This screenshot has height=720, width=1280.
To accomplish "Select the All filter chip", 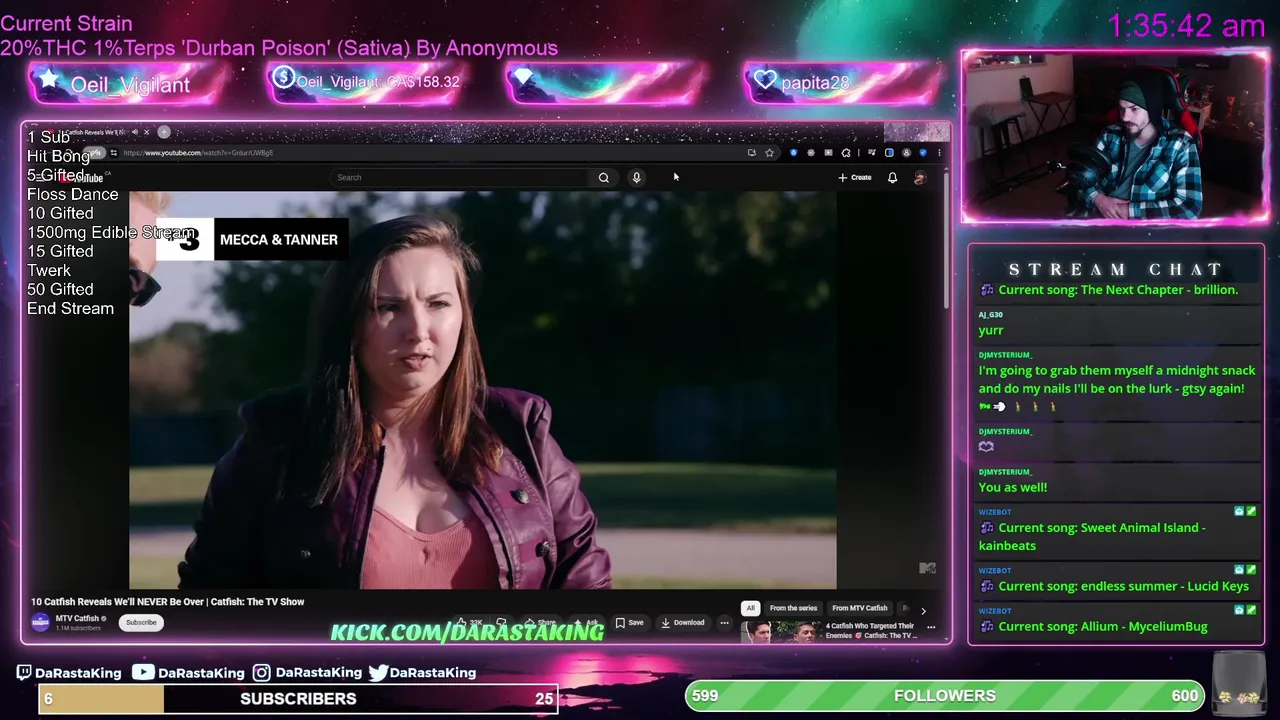I will pyautogui.click(x=750, y=608).
